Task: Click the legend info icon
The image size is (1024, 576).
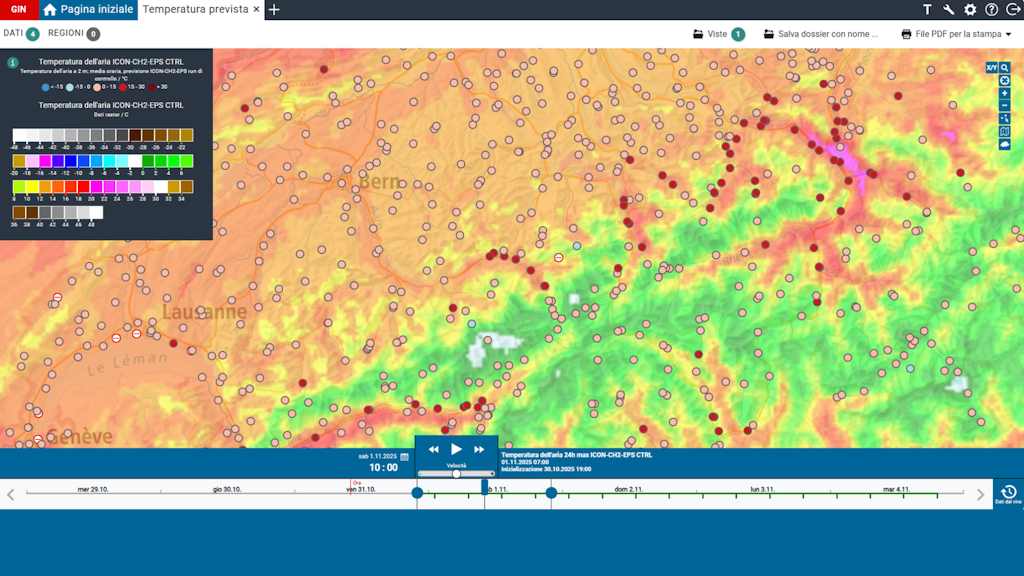Action: pos(13,62)
